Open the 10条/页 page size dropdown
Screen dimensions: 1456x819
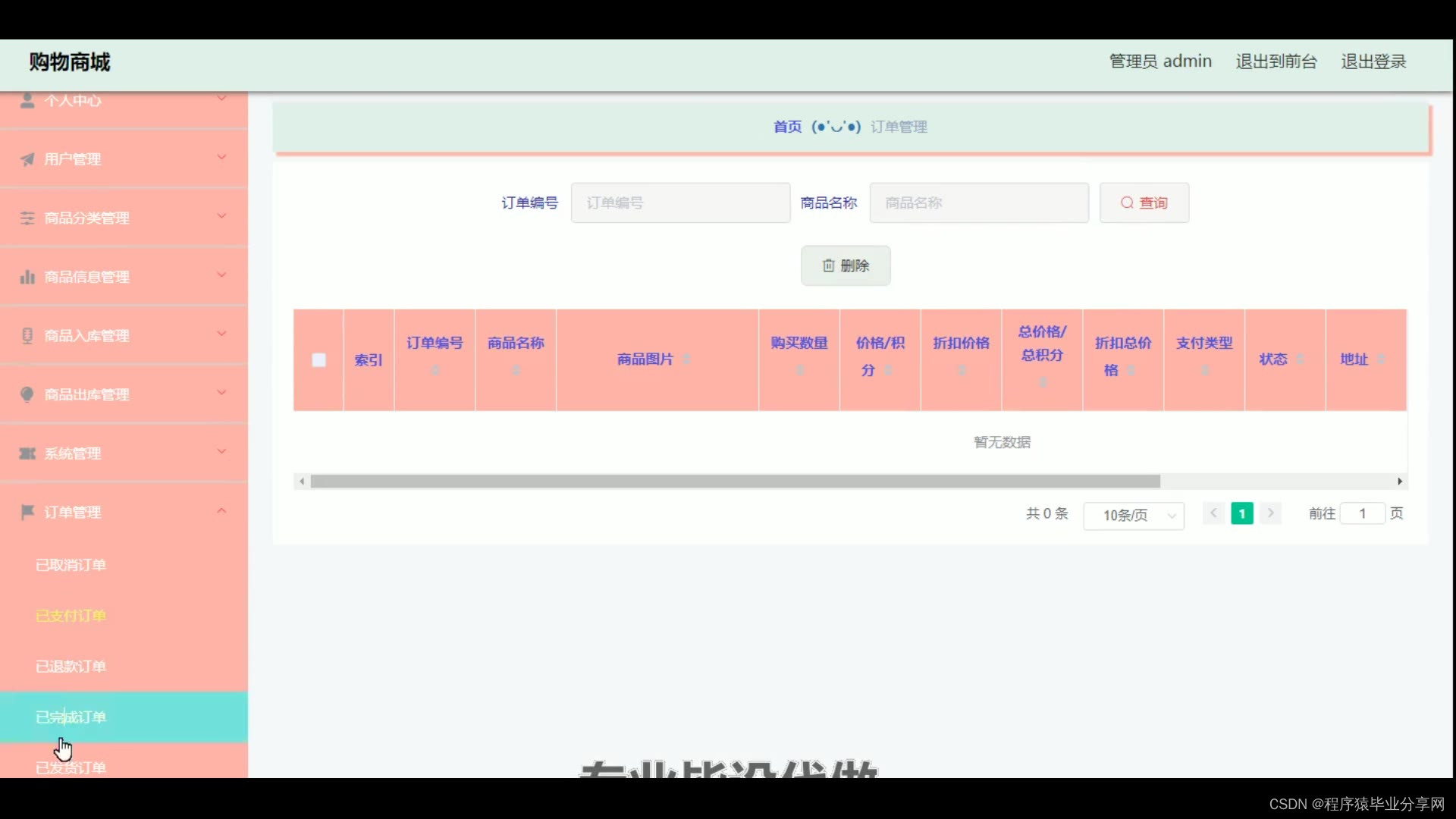[1134, 515]
